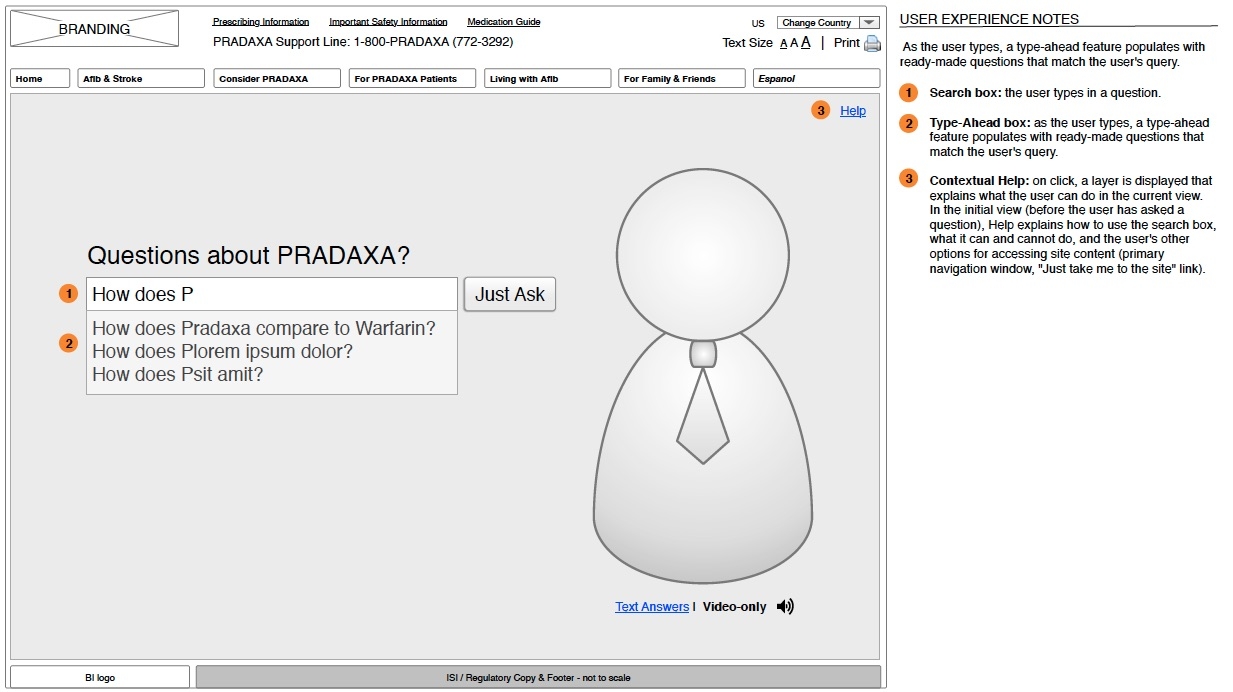Click the 'Questions about PRADAXA?' heading
The width and height of the screenshot is (1233, 692).
[249, 255]
